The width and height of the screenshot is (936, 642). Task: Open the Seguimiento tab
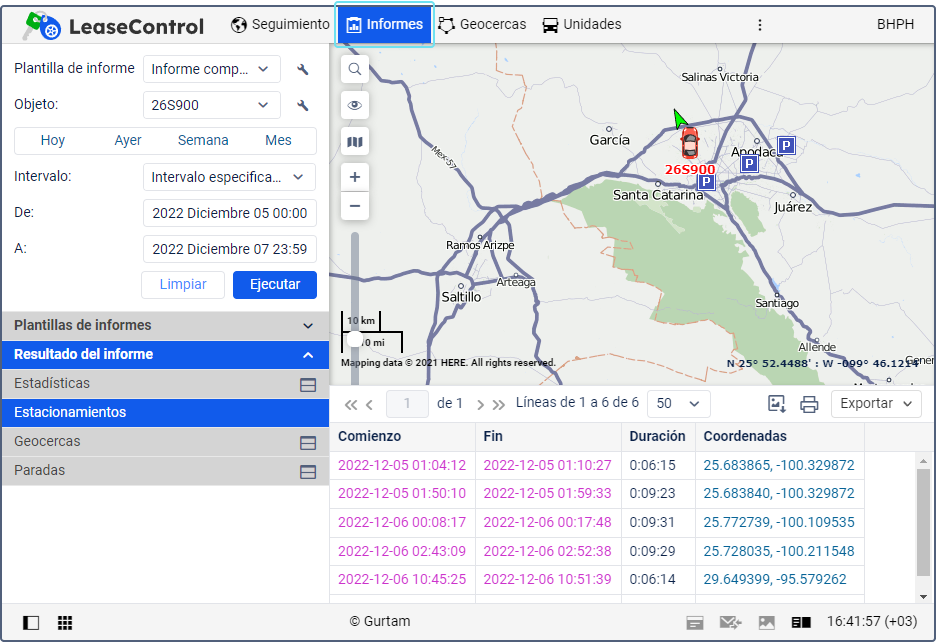pos(280,24)
